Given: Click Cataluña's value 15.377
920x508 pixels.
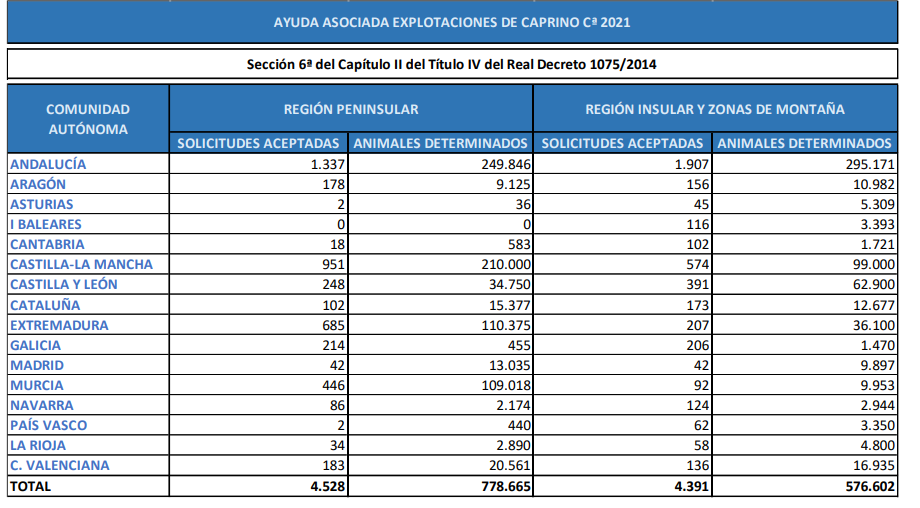Looking at the screenshot, I should click(x=509, y=305).
